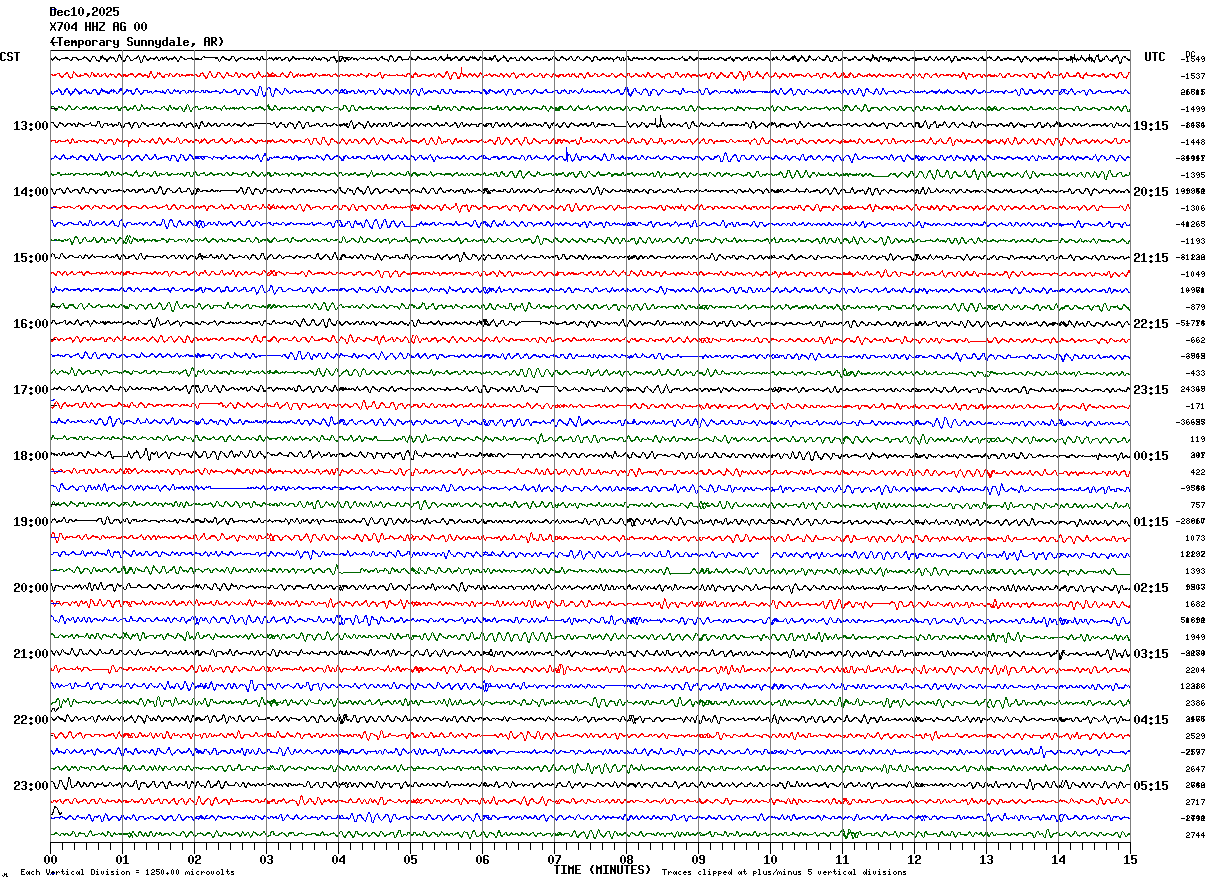This screenshot has height=886, width=1210.
Task: Click the Temporary Sunnydale, AR location label
Action: click(137, 42)
